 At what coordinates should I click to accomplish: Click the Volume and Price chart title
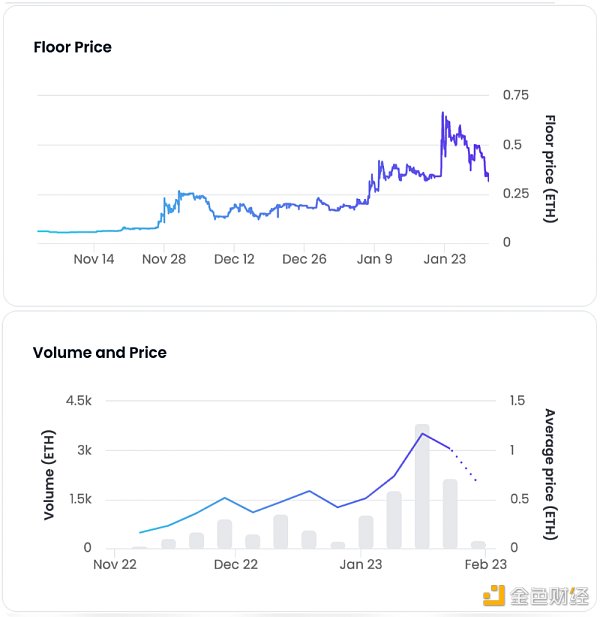[99, 352]
